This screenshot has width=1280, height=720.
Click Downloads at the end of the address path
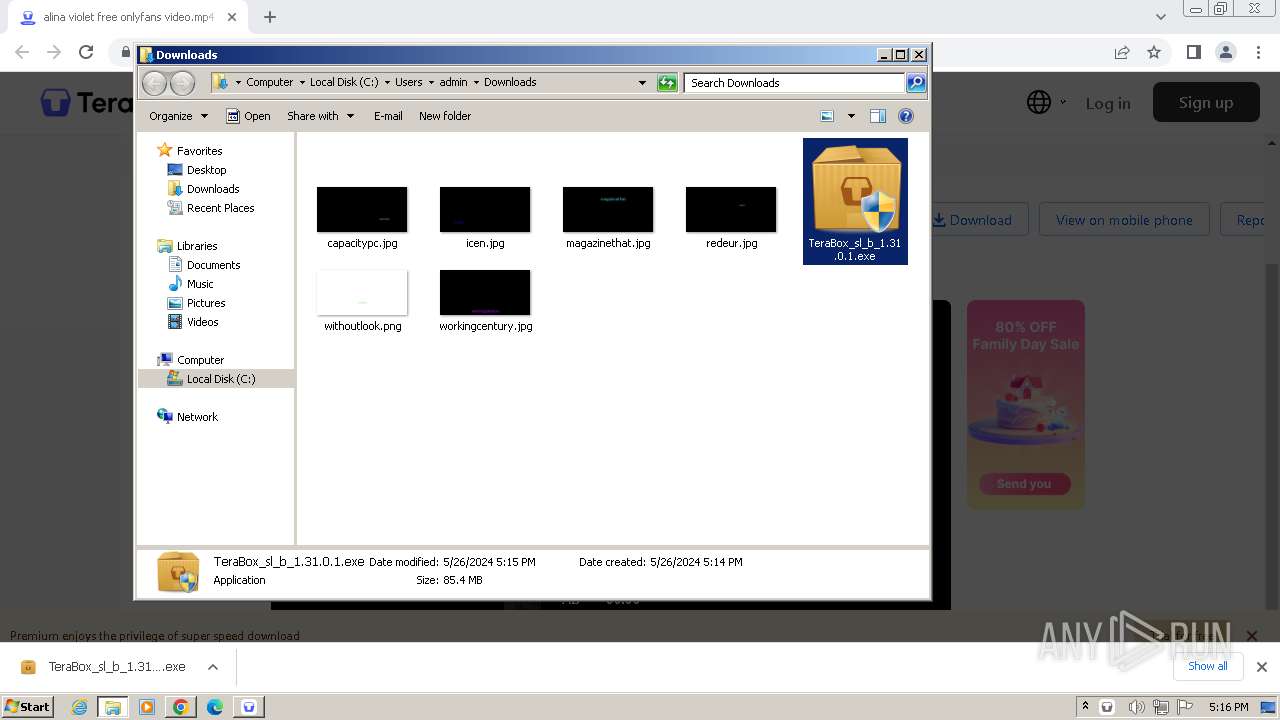(510, 82)
